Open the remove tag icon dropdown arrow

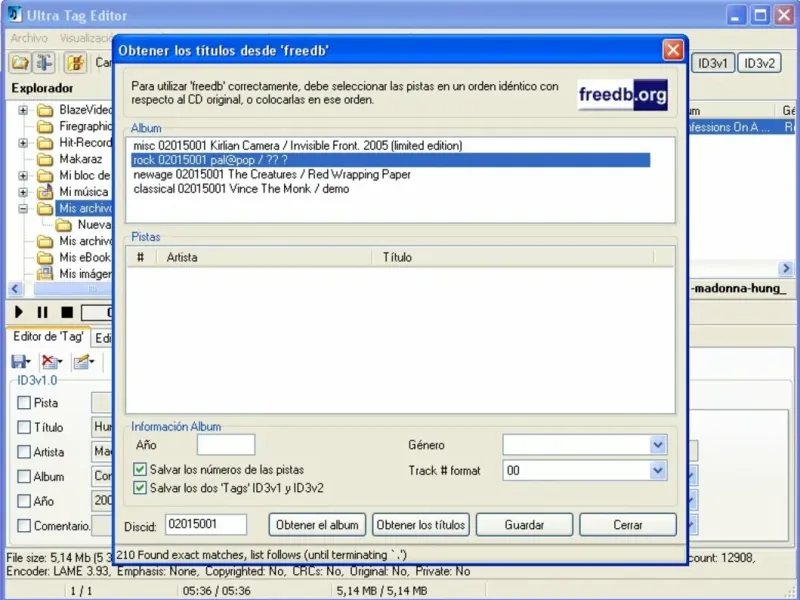pos(60,362)
